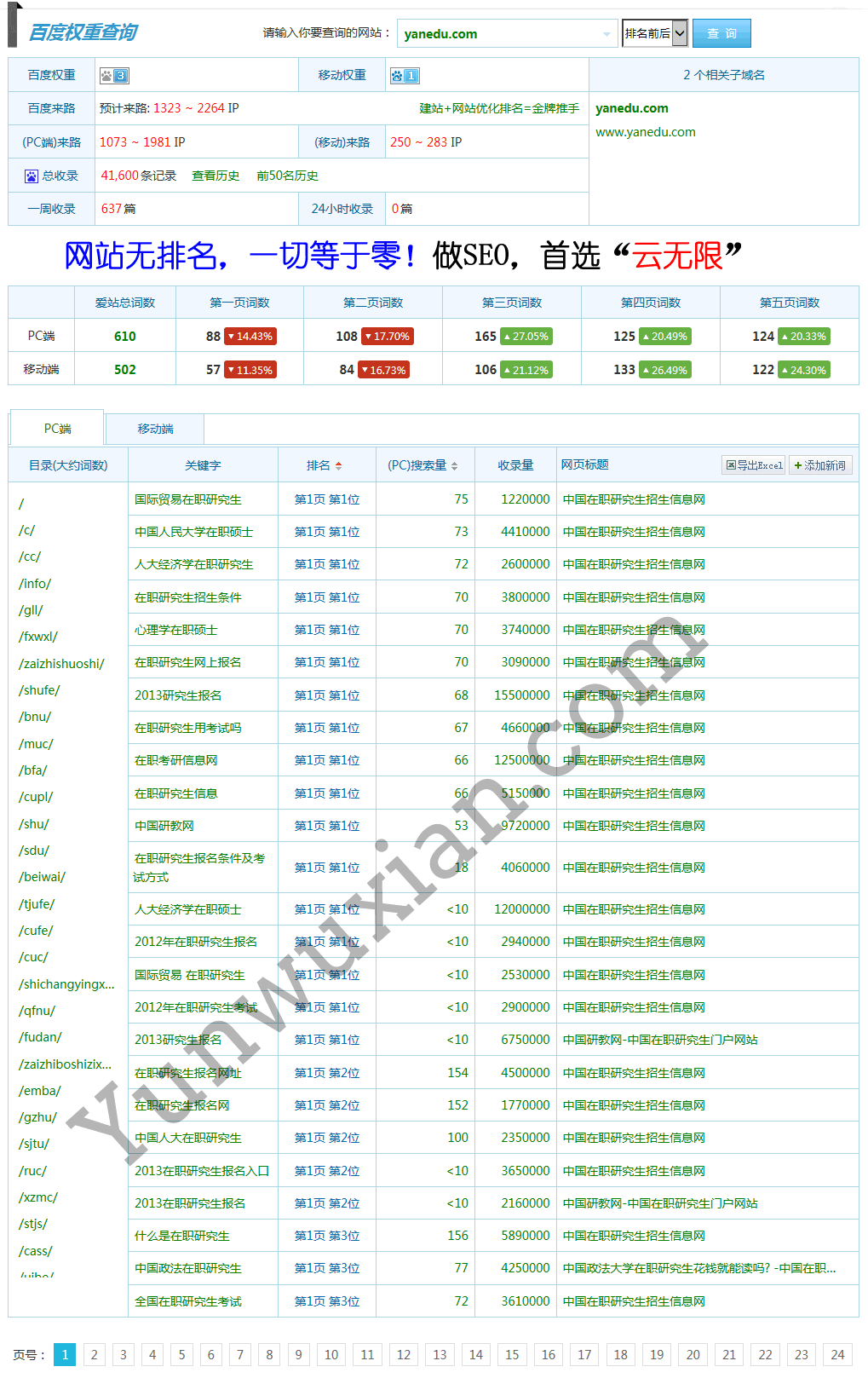The height and width of the screenshot is (1384, 868).
Task: Click the green 26.49% rise badge
Action: (665, 370)
